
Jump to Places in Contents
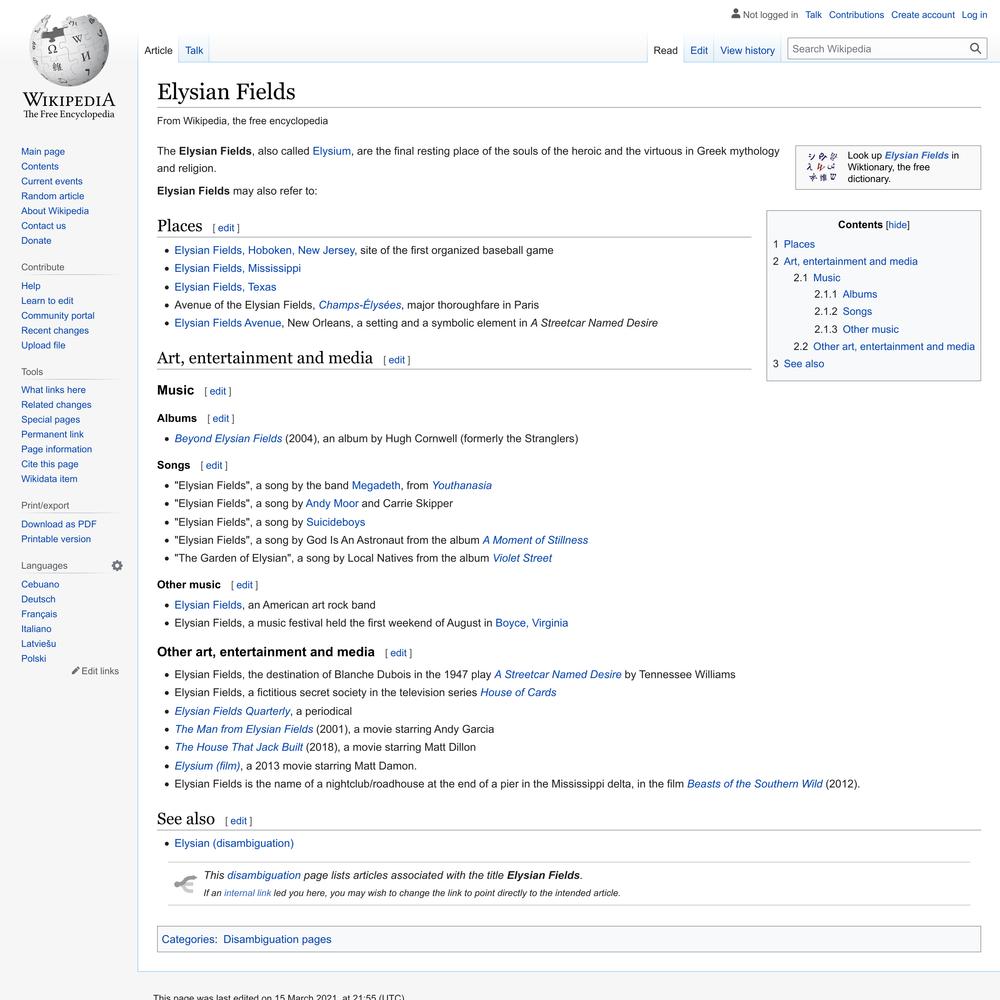pos(799,244)
